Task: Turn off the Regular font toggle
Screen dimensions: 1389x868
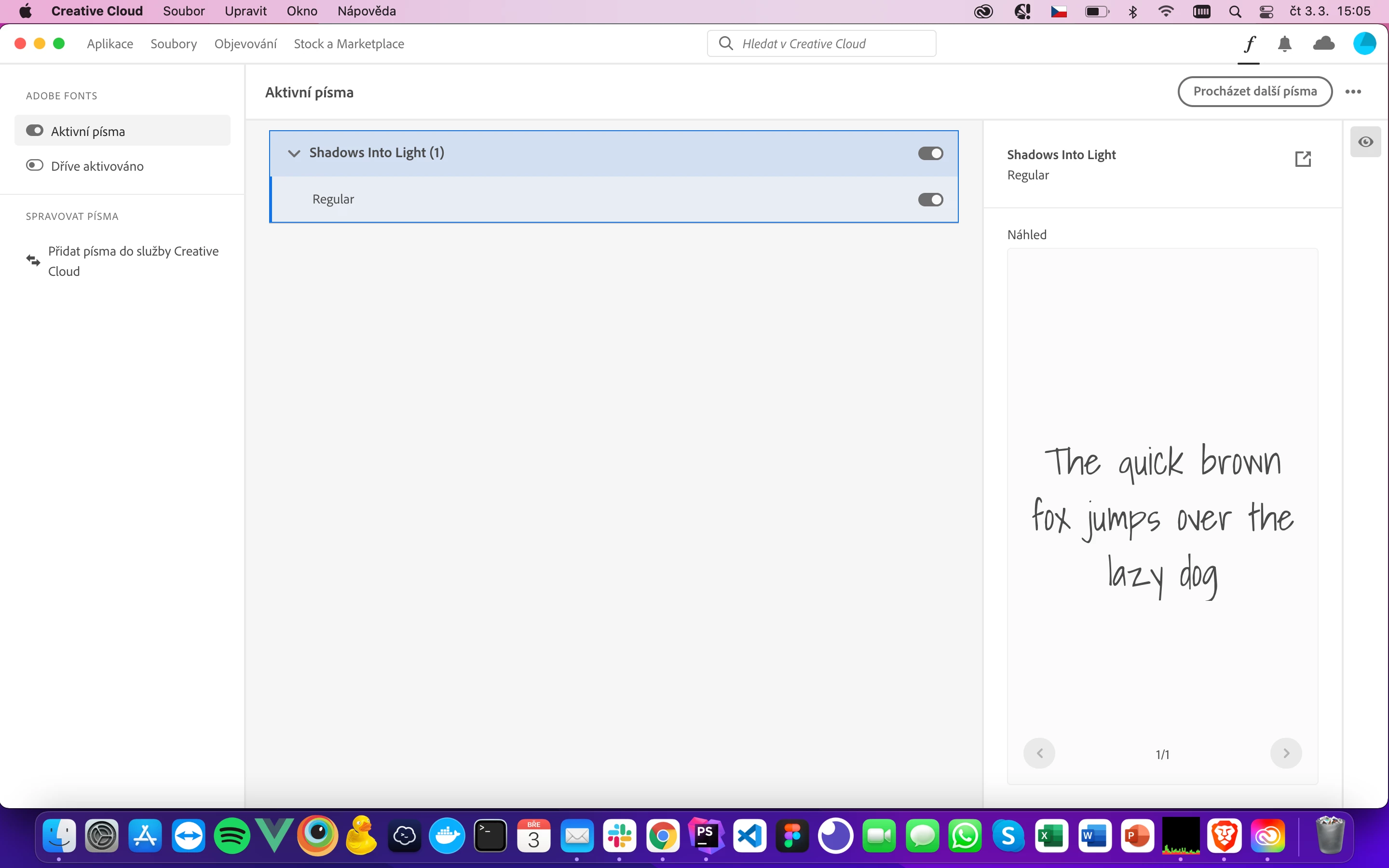Action: (930, 200)
